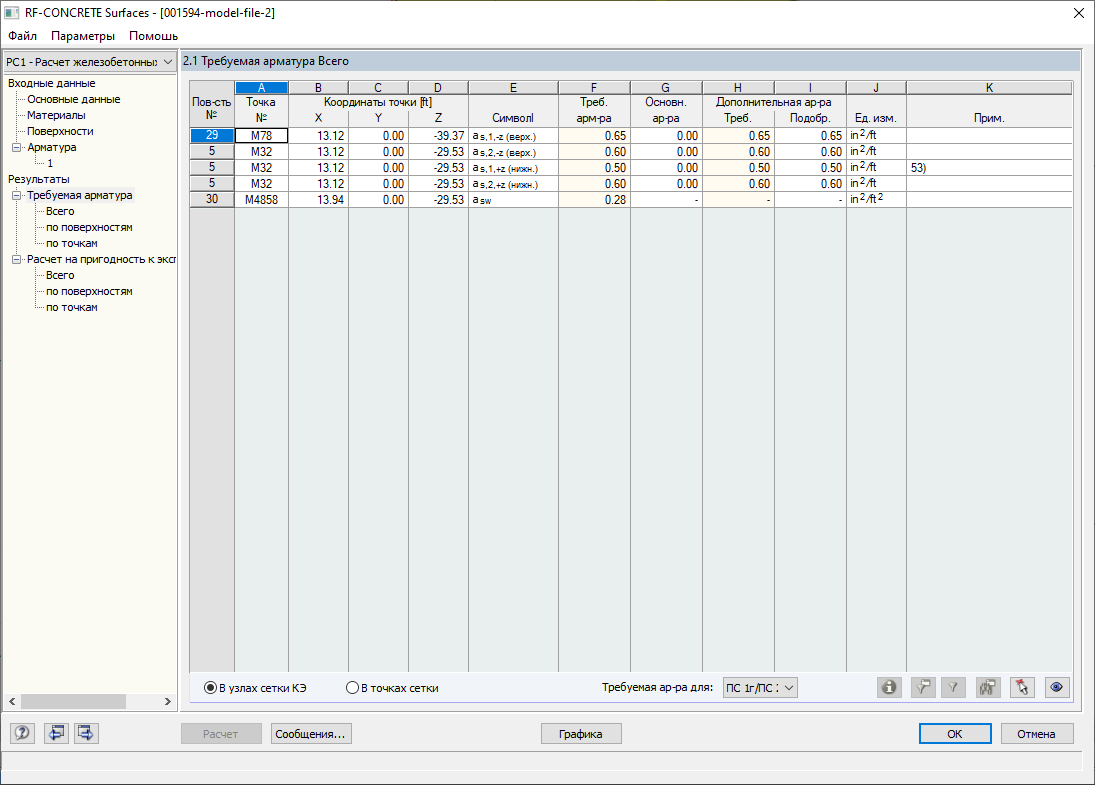Toggle the eye view-mode icon
This screenshot has height=785, width=1095.
[x=1057, y=688]
